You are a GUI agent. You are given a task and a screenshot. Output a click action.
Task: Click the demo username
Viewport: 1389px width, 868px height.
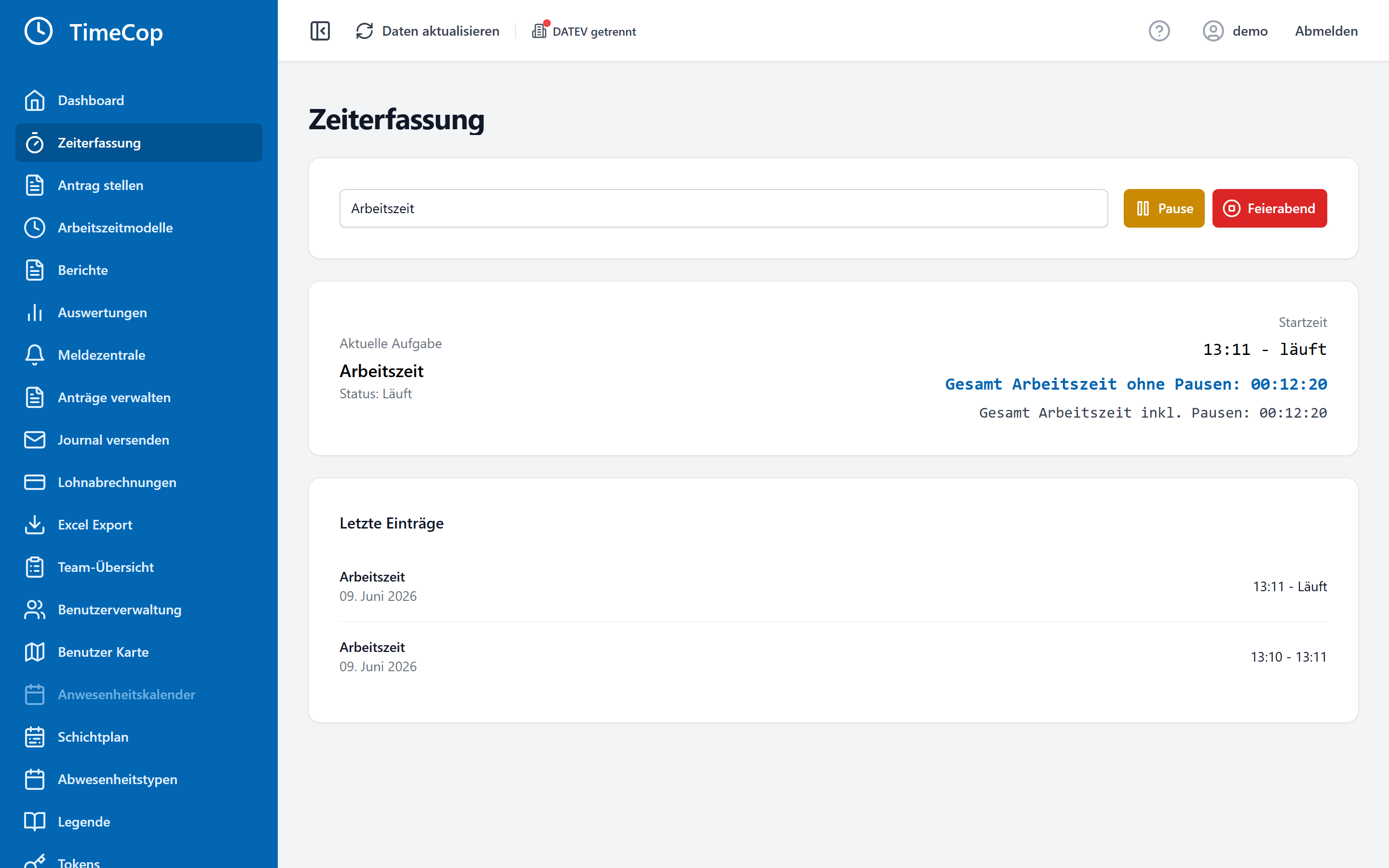(x=1250, y=31)
